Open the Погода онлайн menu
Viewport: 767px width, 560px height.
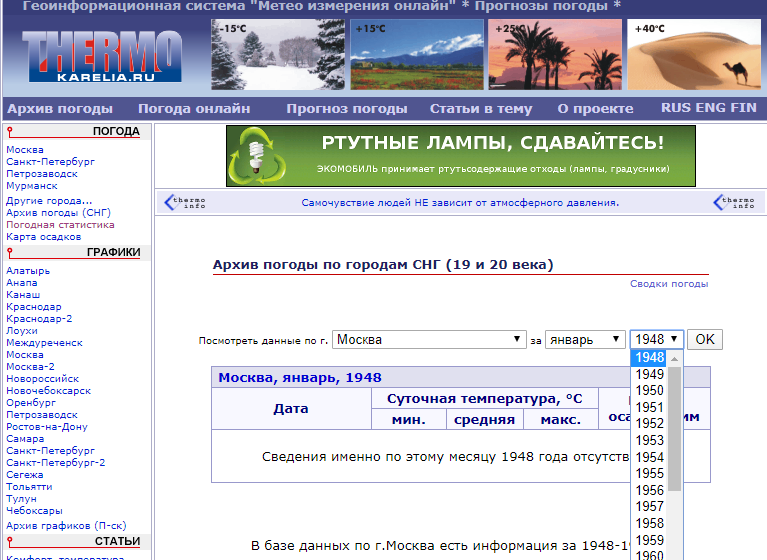[x=194, y=109]
